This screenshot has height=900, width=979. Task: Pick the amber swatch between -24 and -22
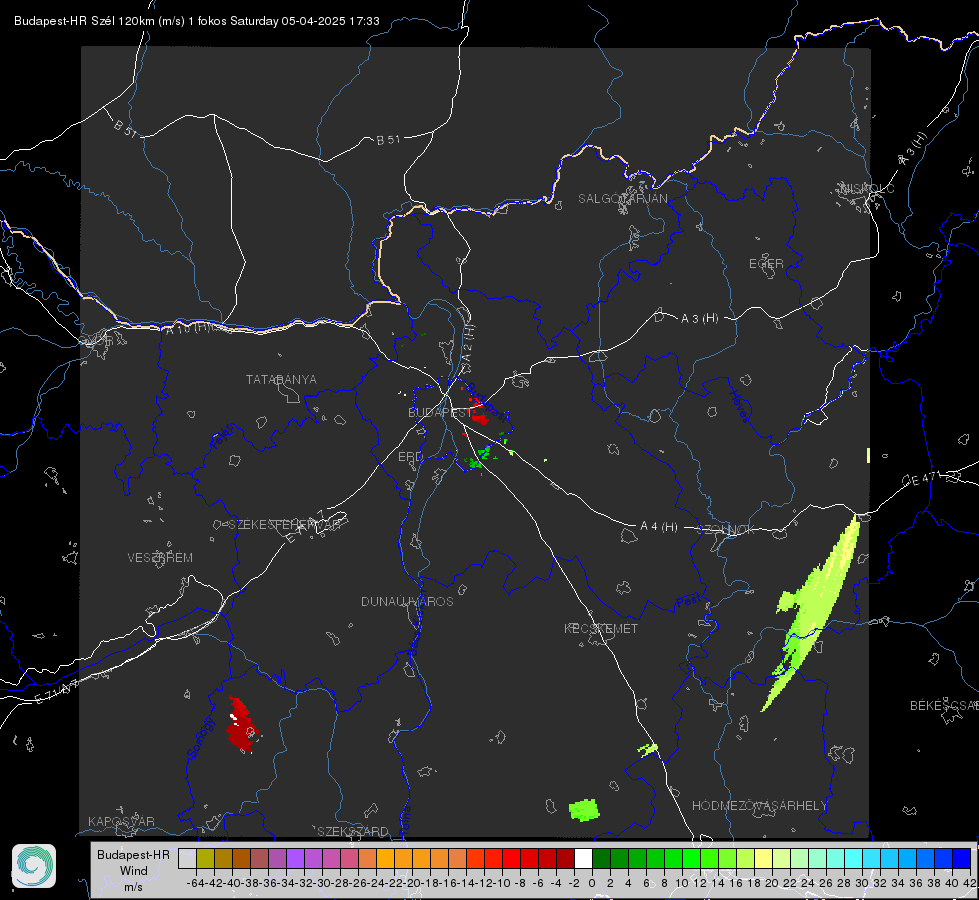[385, 858]
